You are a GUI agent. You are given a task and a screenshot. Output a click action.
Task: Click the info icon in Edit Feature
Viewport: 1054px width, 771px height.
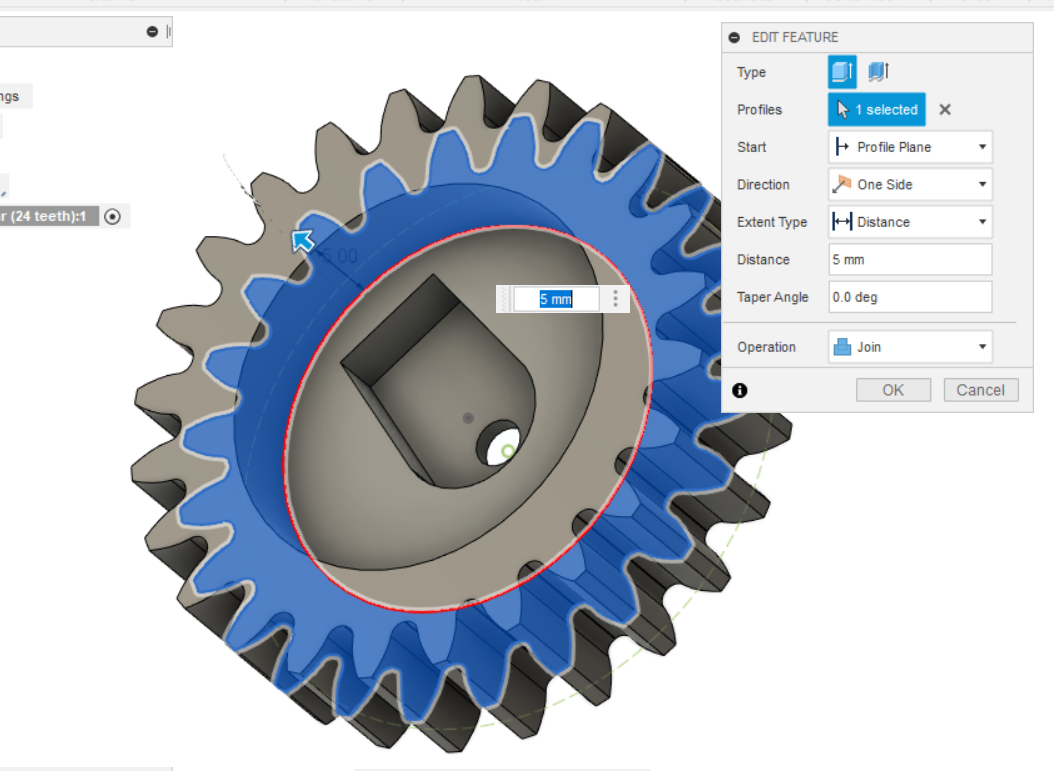pyautogui.click(x=740, y=390)
